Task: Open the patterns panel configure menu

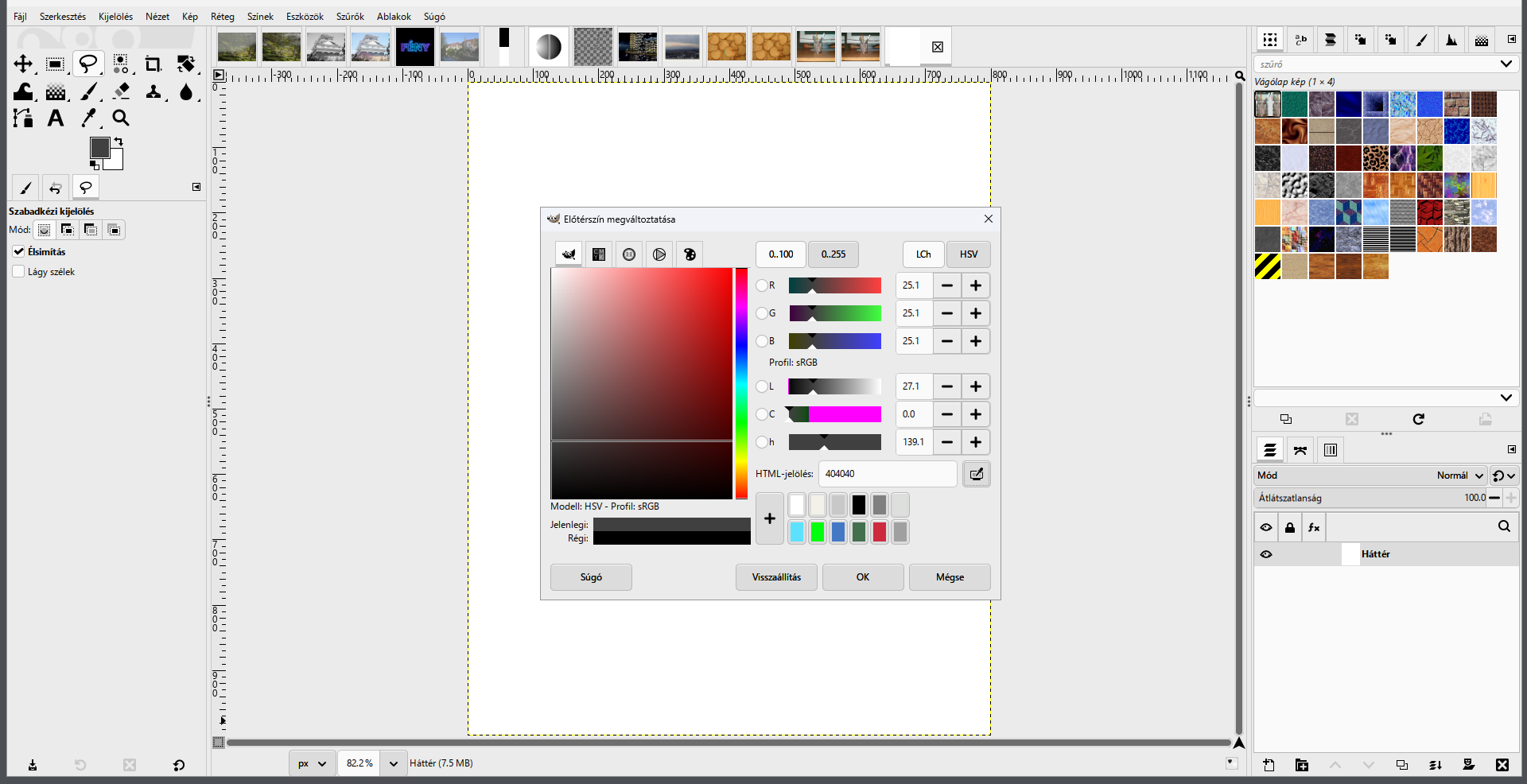Action: [1511, 39]
